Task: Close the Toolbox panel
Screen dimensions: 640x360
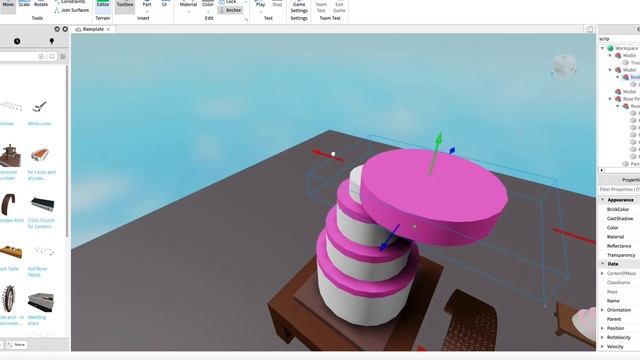Action: click(x=65, y=29)
